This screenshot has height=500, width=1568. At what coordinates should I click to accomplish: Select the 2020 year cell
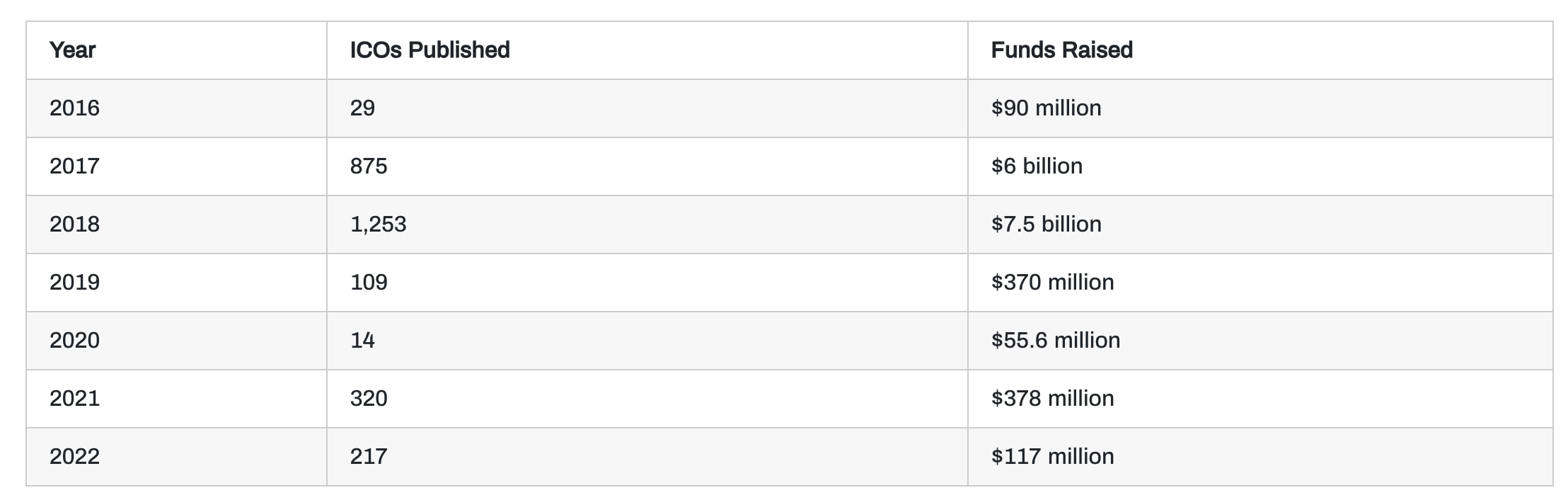coord(74,341)
